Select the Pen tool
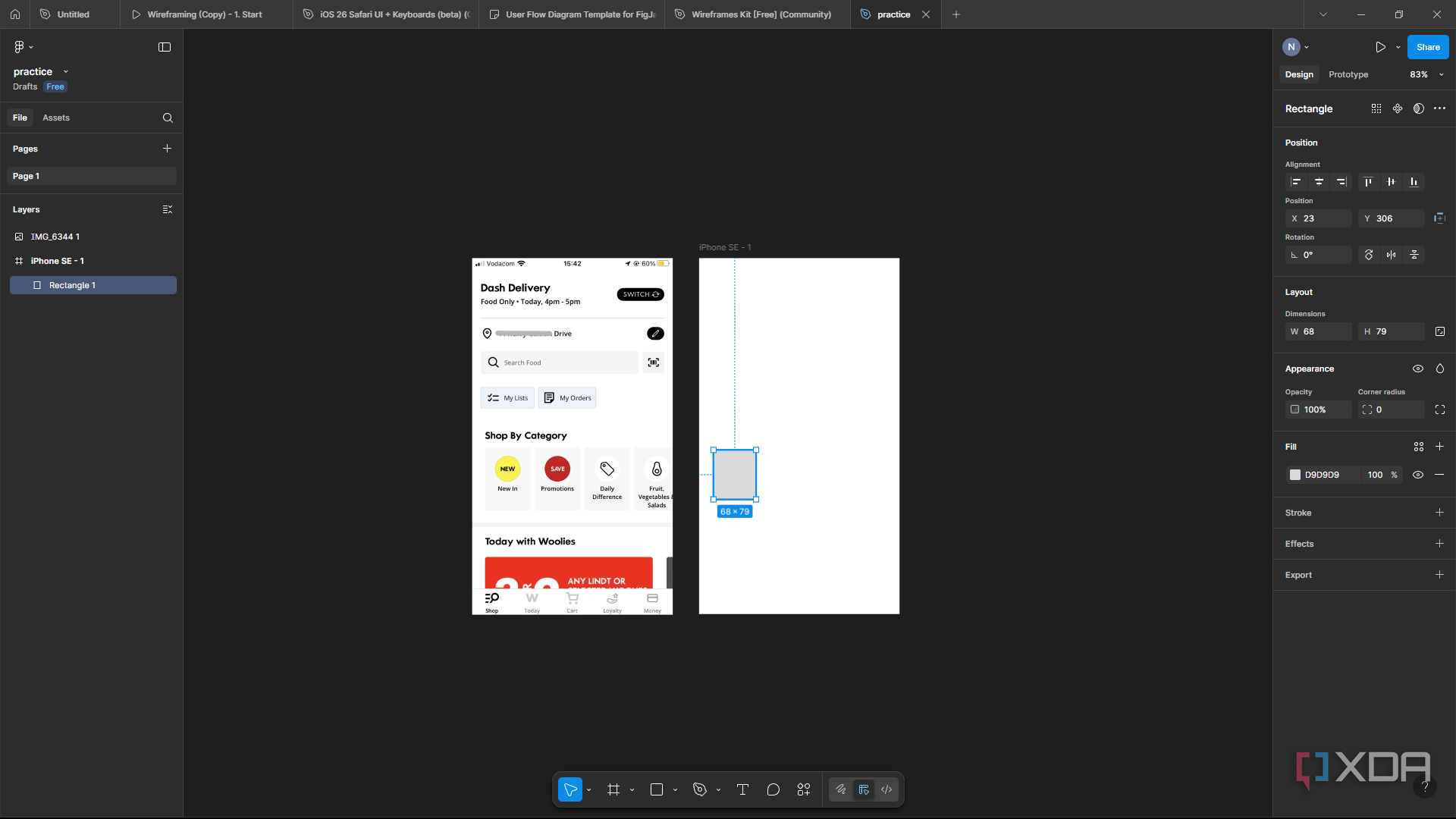 click(x=700, y=789)
